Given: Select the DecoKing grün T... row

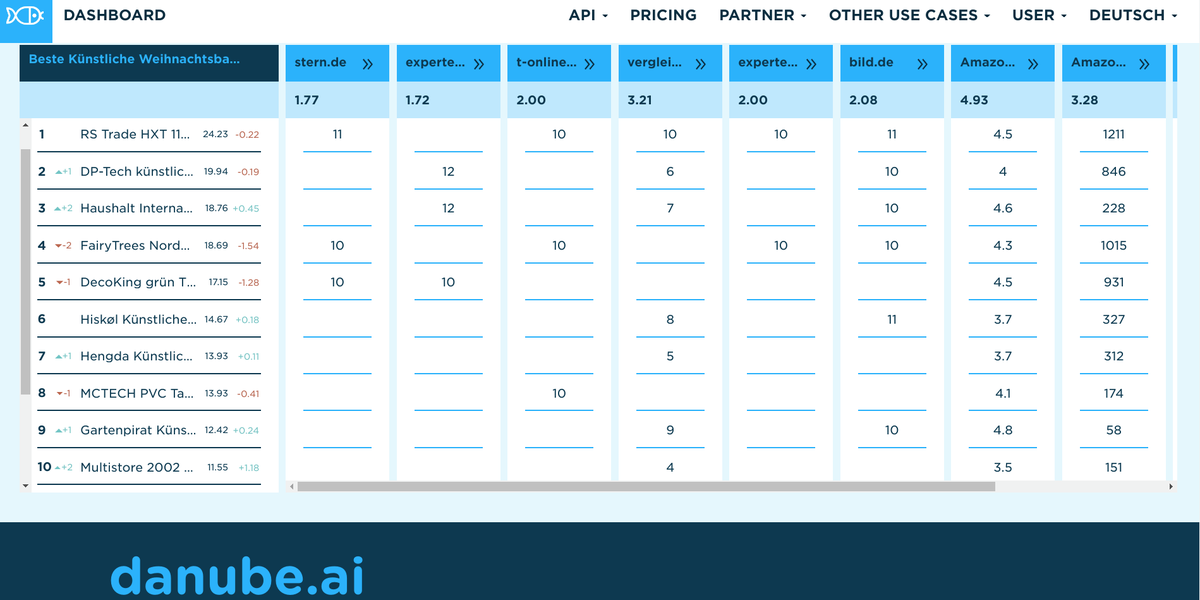Looking at the screenshot, I should point(149,282).
